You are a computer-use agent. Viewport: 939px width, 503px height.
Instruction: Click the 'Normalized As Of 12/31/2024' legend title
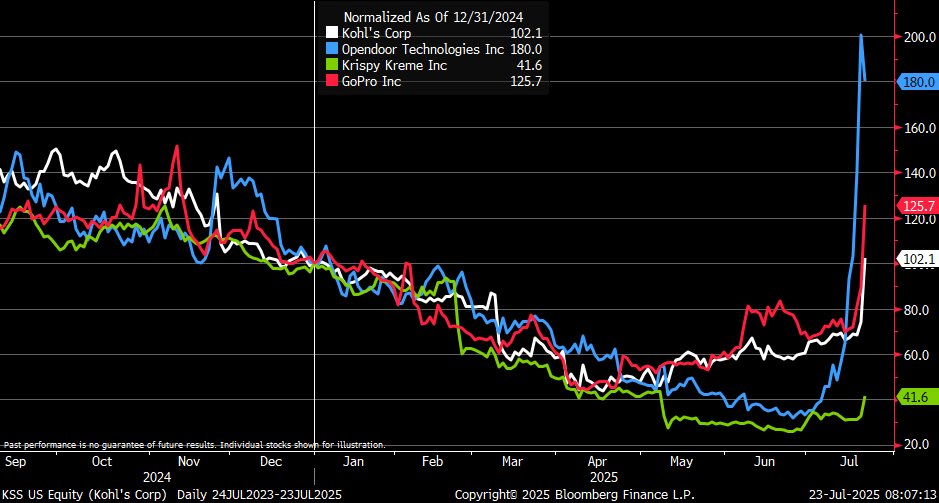click(x=433, y=17)
